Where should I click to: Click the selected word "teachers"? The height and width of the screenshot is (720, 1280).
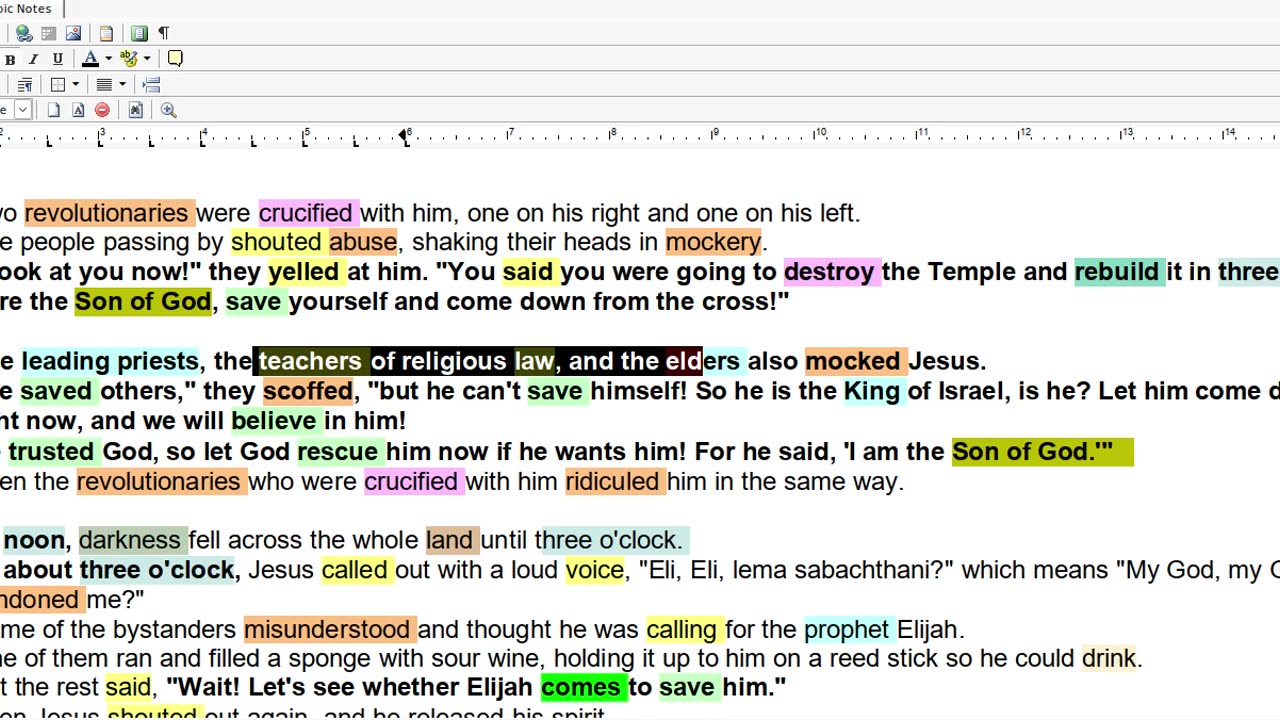(x=310, y=361)
